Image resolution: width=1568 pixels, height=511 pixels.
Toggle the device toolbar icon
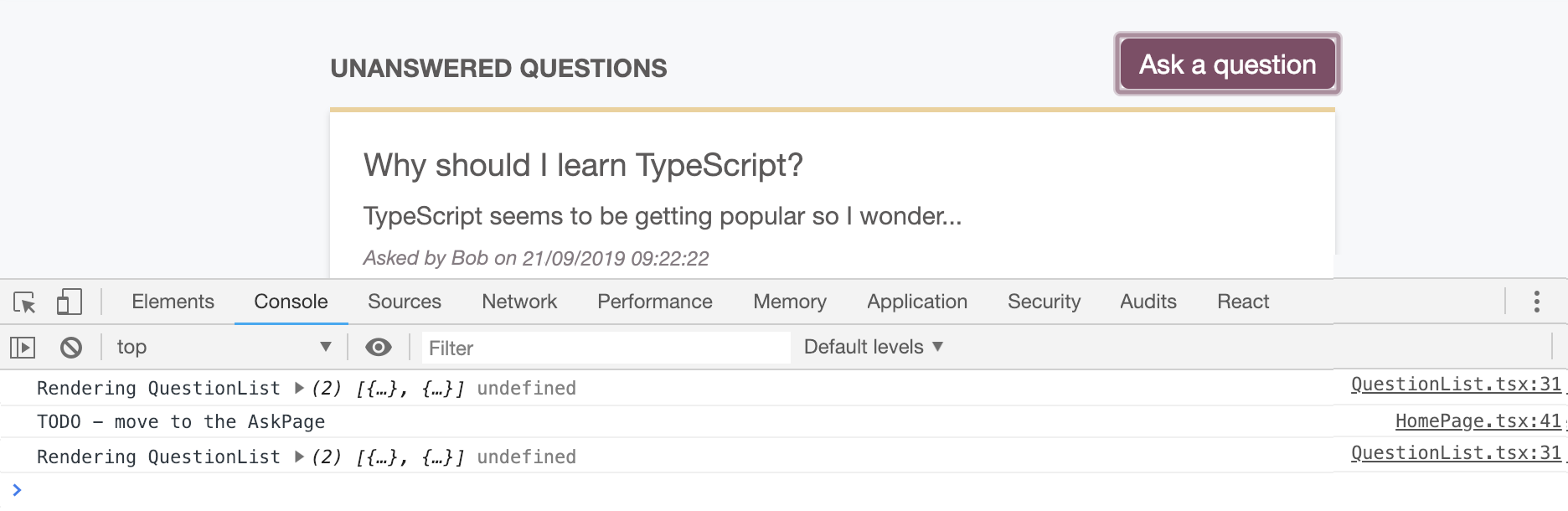coord(69,302)
